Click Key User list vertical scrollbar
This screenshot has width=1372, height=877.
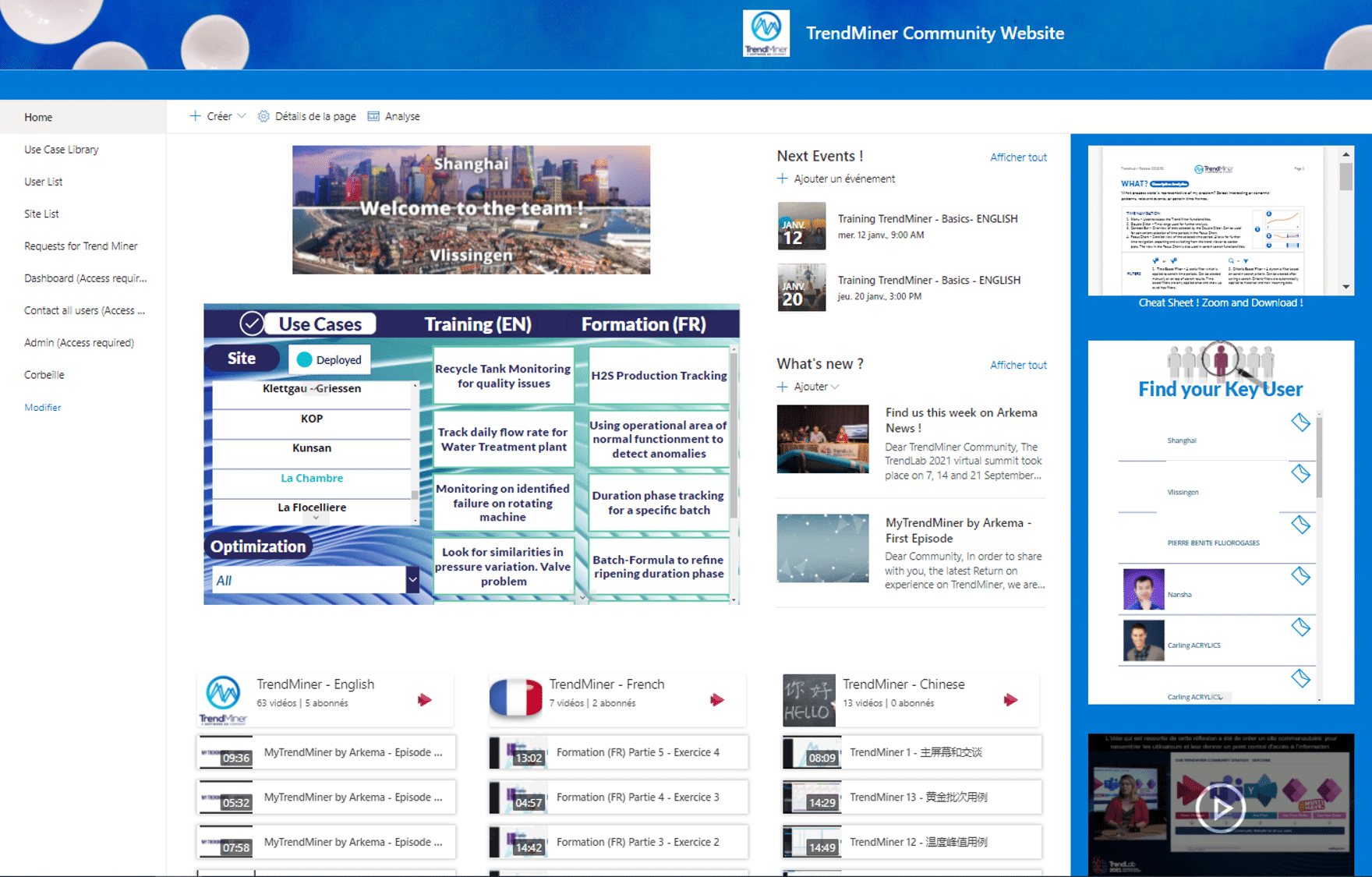(1319, 457)
